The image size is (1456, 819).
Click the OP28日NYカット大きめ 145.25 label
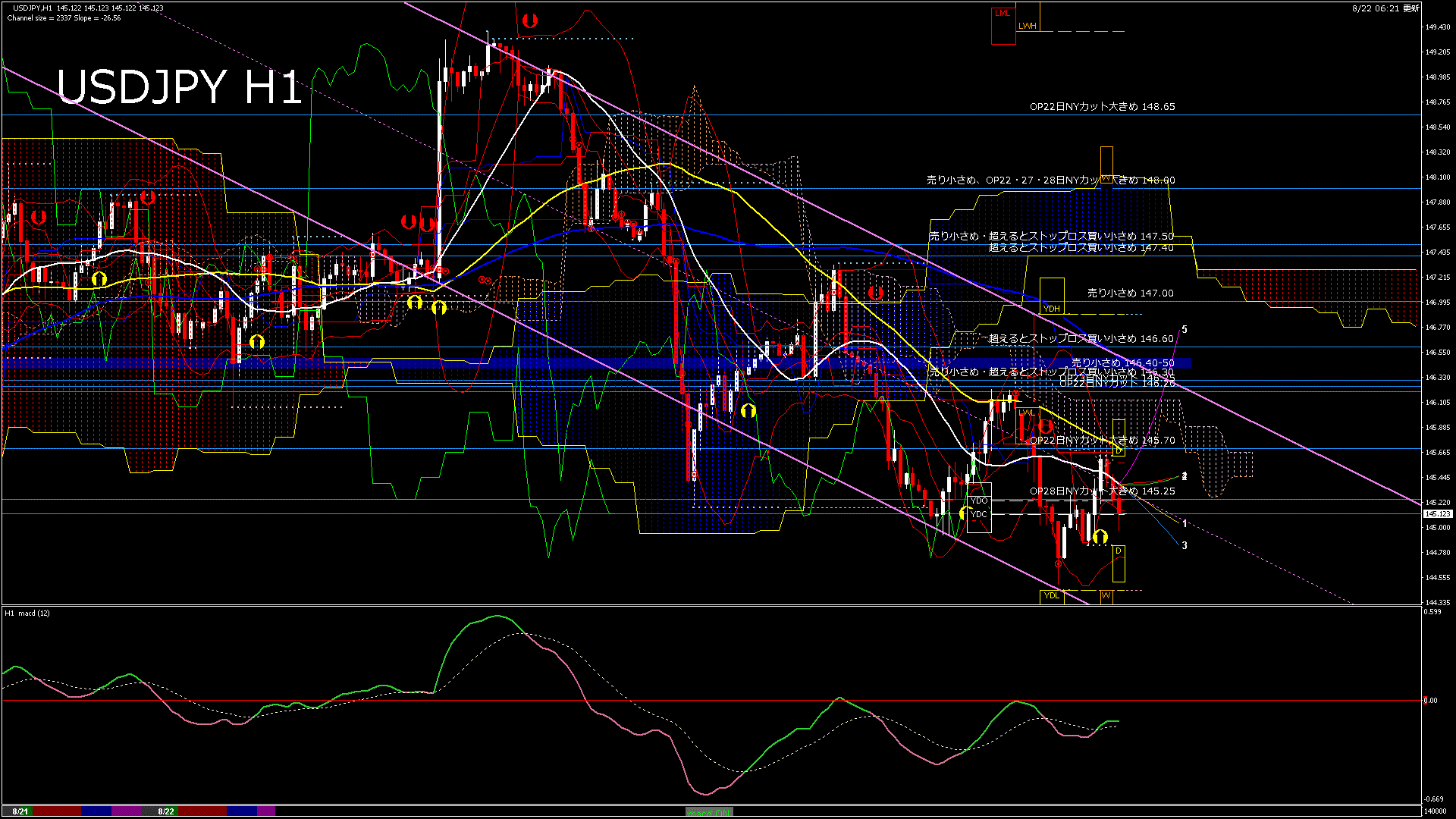tap(1102, 491)
